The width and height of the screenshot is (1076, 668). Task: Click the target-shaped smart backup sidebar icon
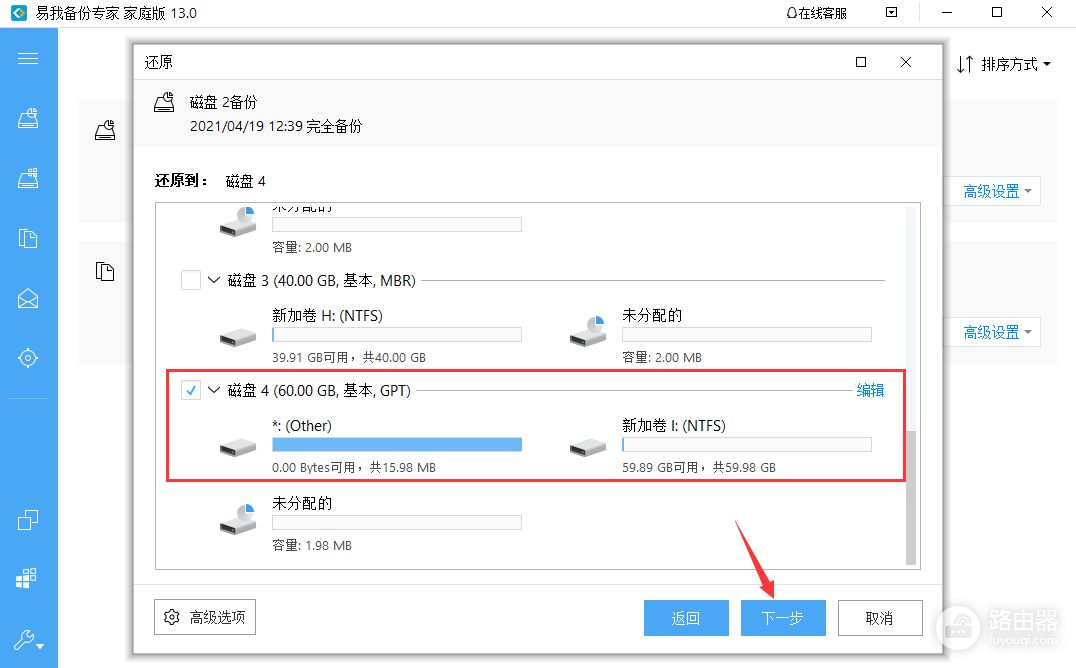28,358
